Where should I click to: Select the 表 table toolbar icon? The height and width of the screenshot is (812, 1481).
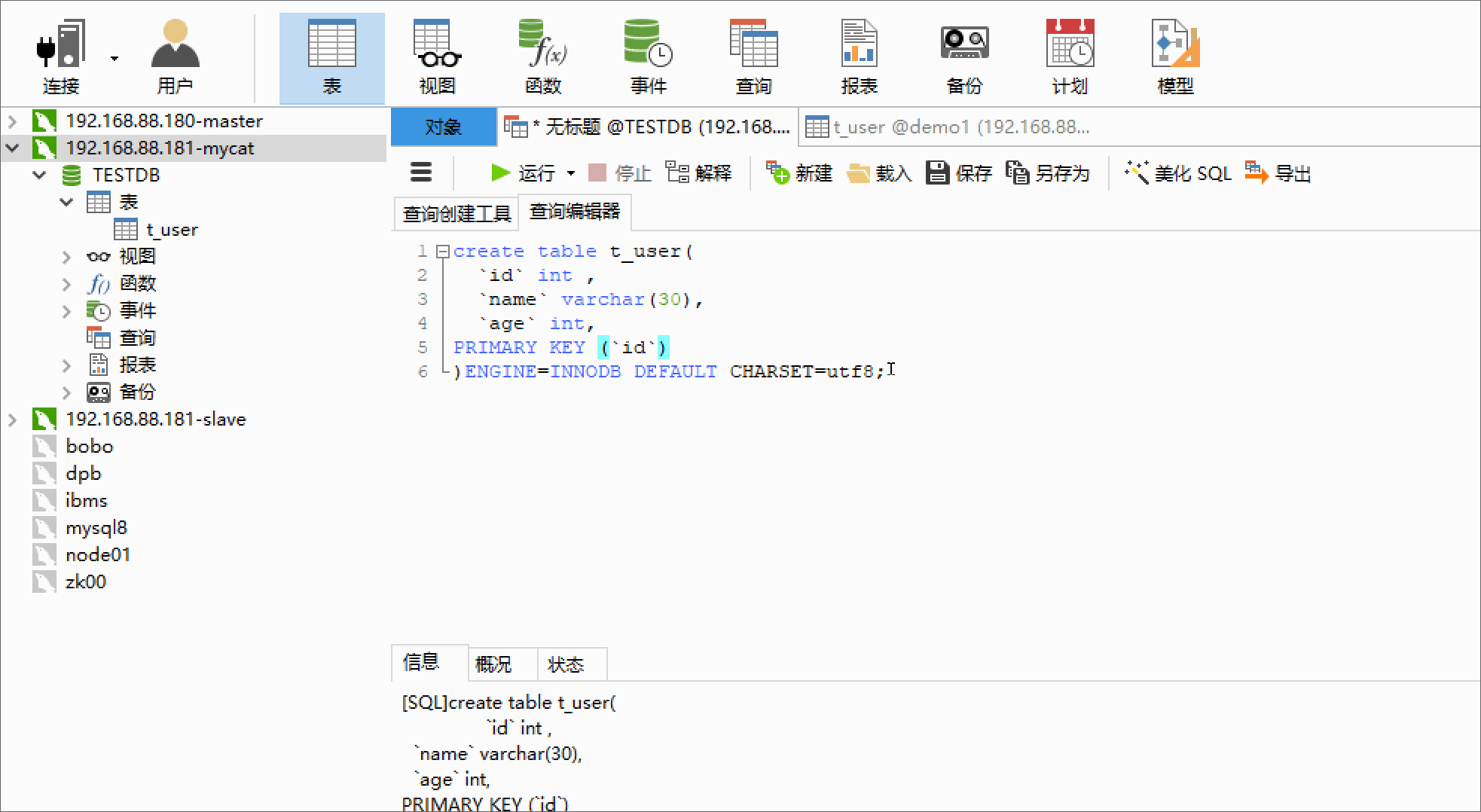[x=332, y=57]
